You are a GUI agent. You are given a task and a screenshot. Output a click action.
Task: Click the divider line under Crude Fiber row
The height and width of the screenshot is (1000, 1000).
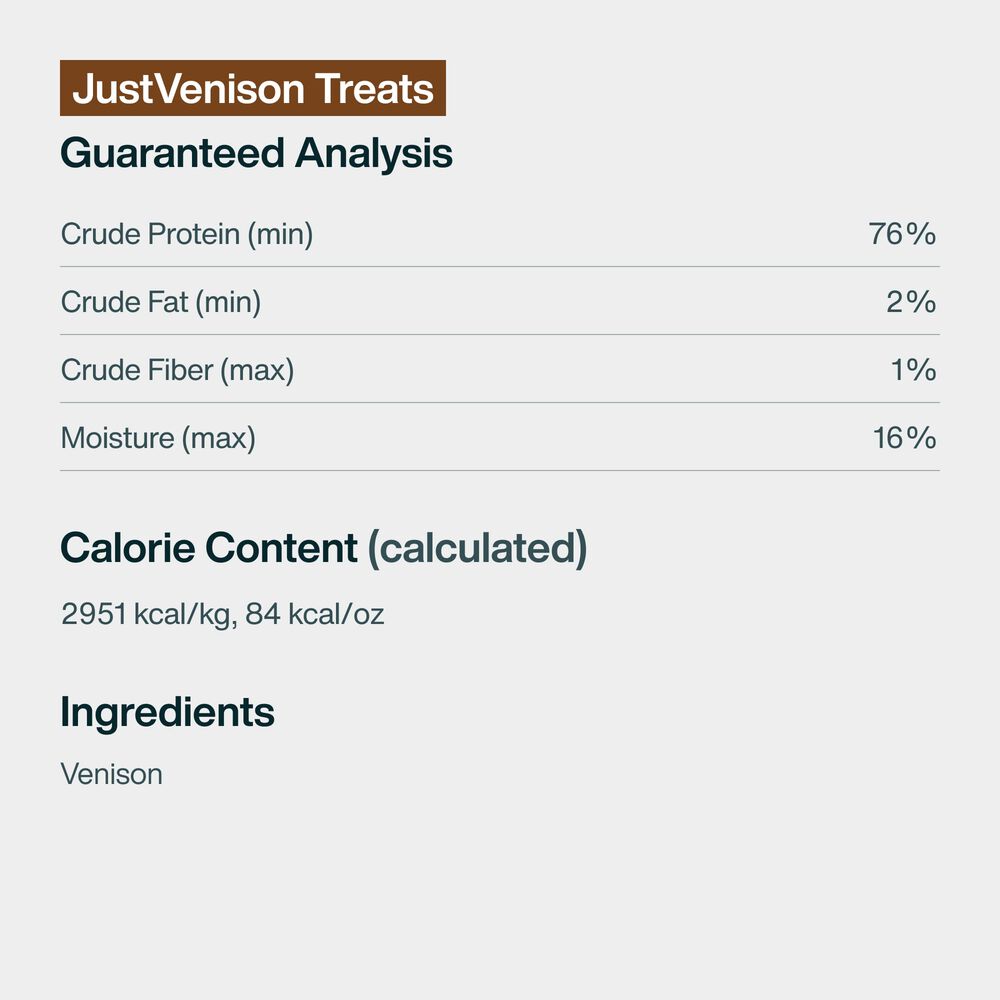(500, 403)
